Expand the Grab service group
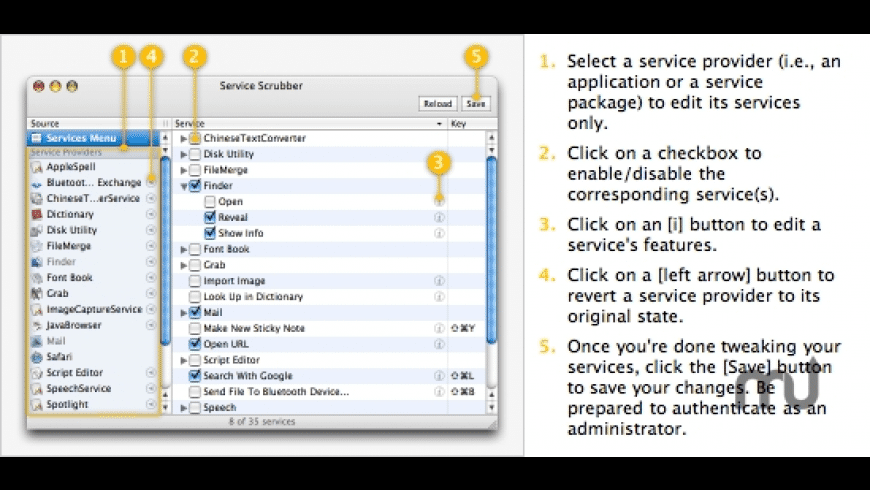870x490 pixels. coord(184,265)
